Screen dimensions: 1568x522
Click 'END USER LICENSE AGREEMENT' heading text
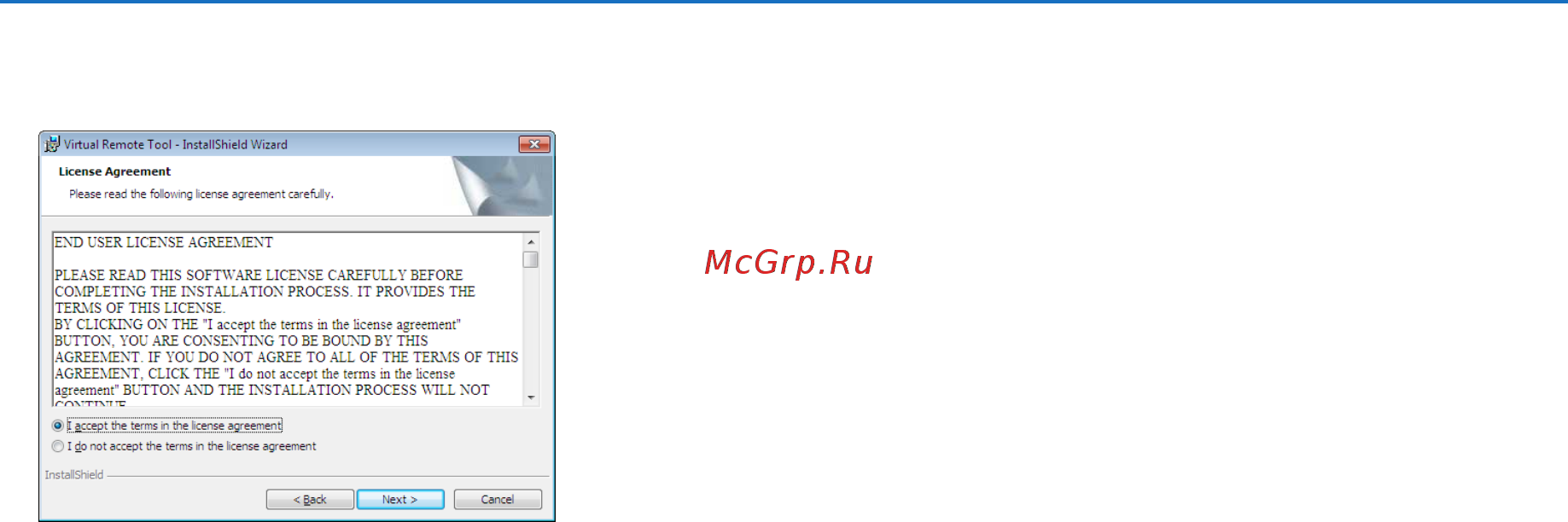pyautogui.click(x=164, y=242)
